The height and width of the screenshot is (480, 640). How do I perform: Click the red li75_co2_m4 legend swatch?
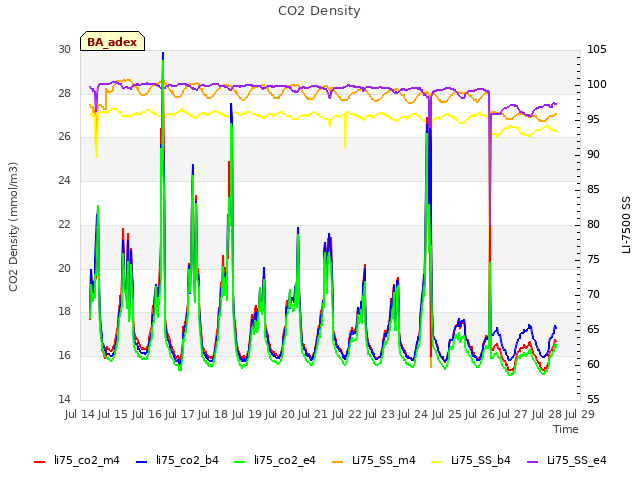coord(40,462)
